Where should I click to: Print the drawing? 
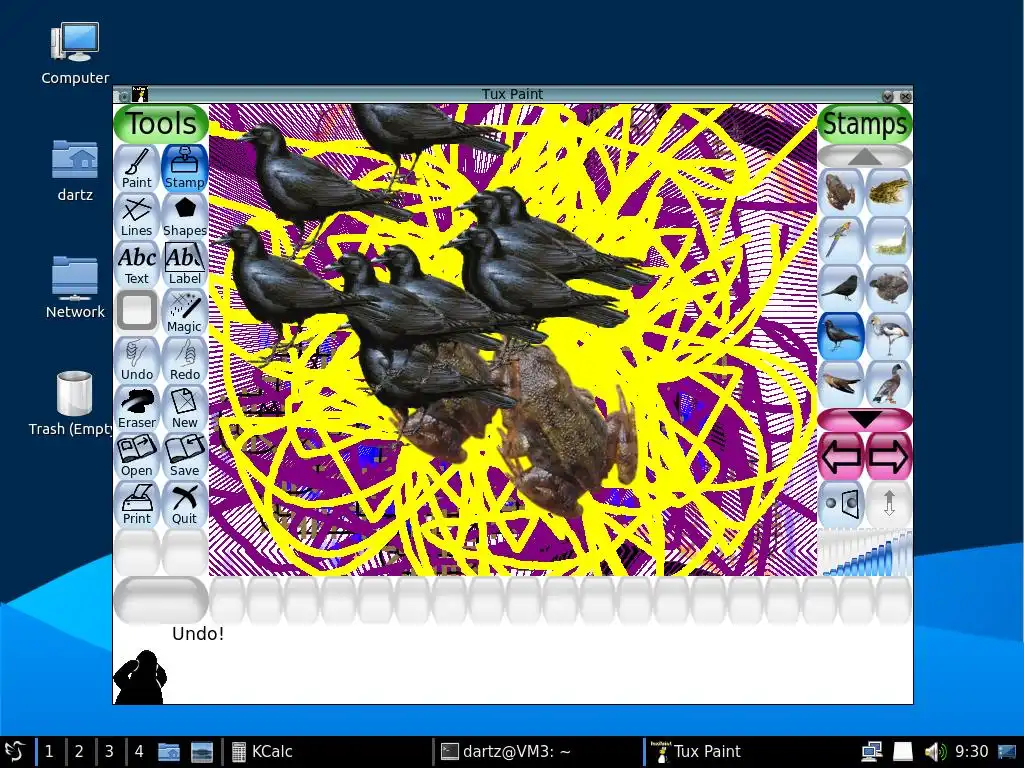click(x=136, y=504)
